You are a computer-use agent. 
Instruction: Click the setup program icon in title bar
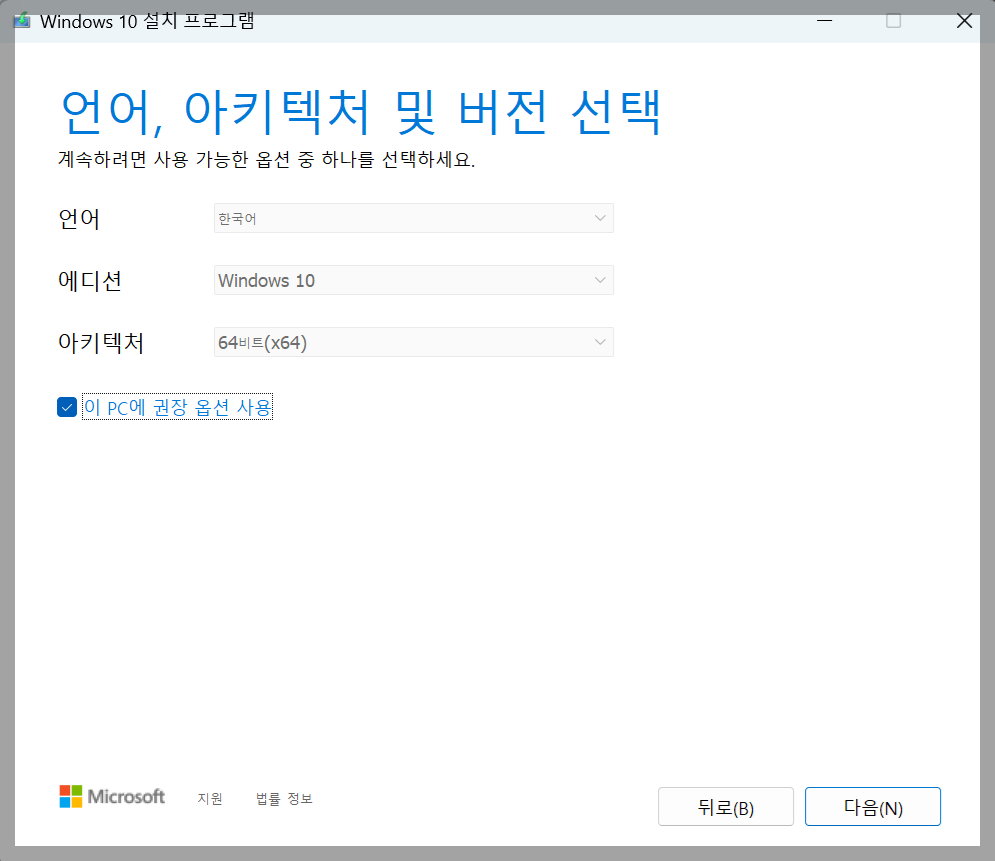22,20
